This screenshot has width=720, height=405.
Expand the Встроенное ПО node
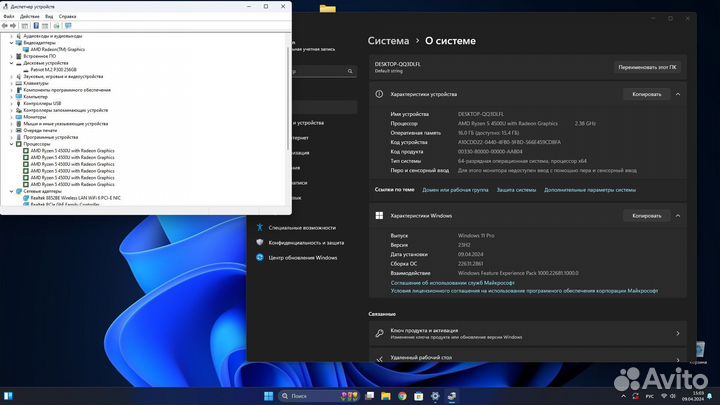coord(11,56)
